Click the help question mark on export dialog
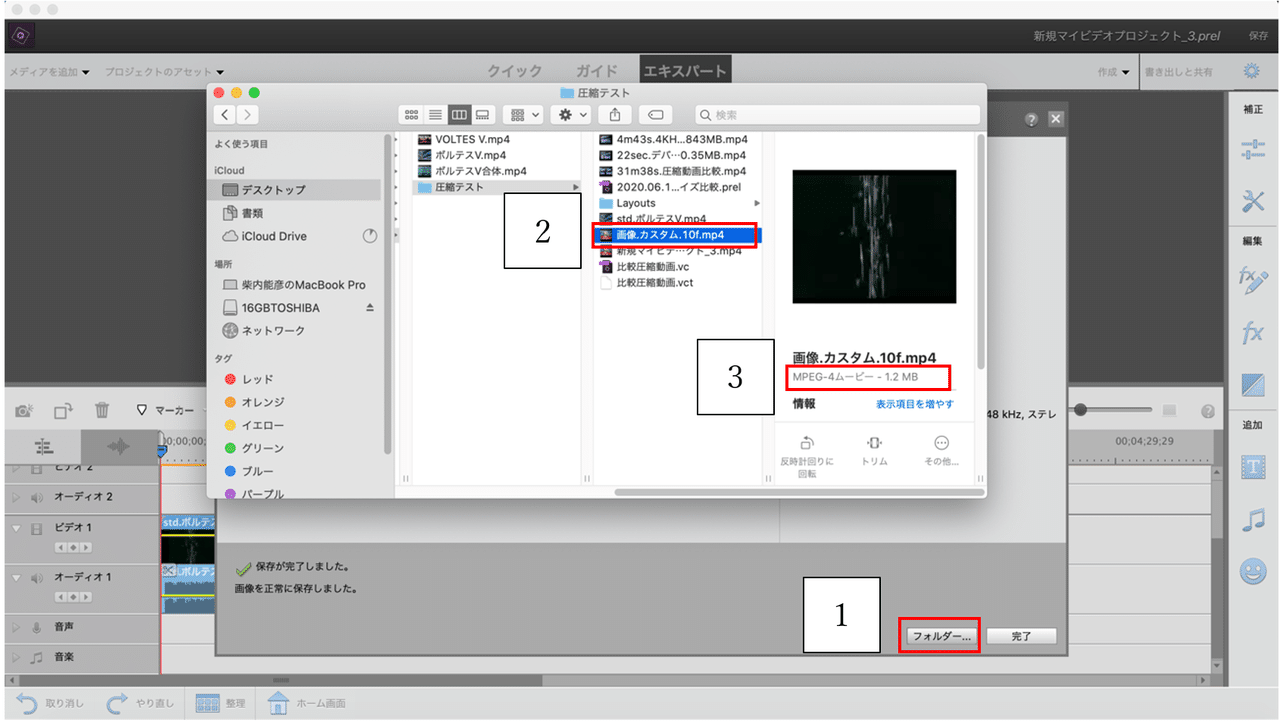1280x723 pixels. pos(1031,119)
